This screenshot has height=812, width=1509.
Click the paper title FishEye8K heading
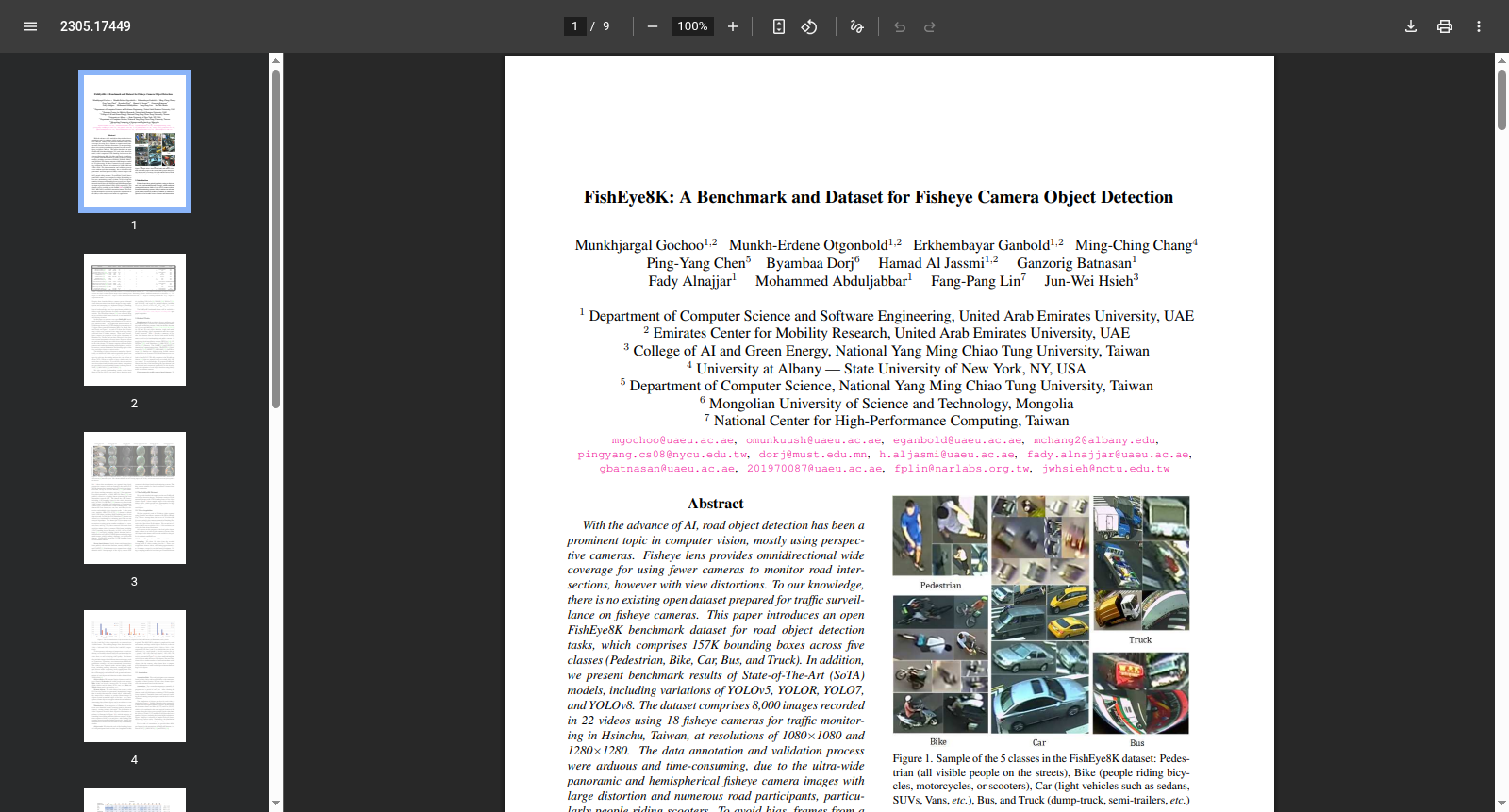click(x=878, y=197)
